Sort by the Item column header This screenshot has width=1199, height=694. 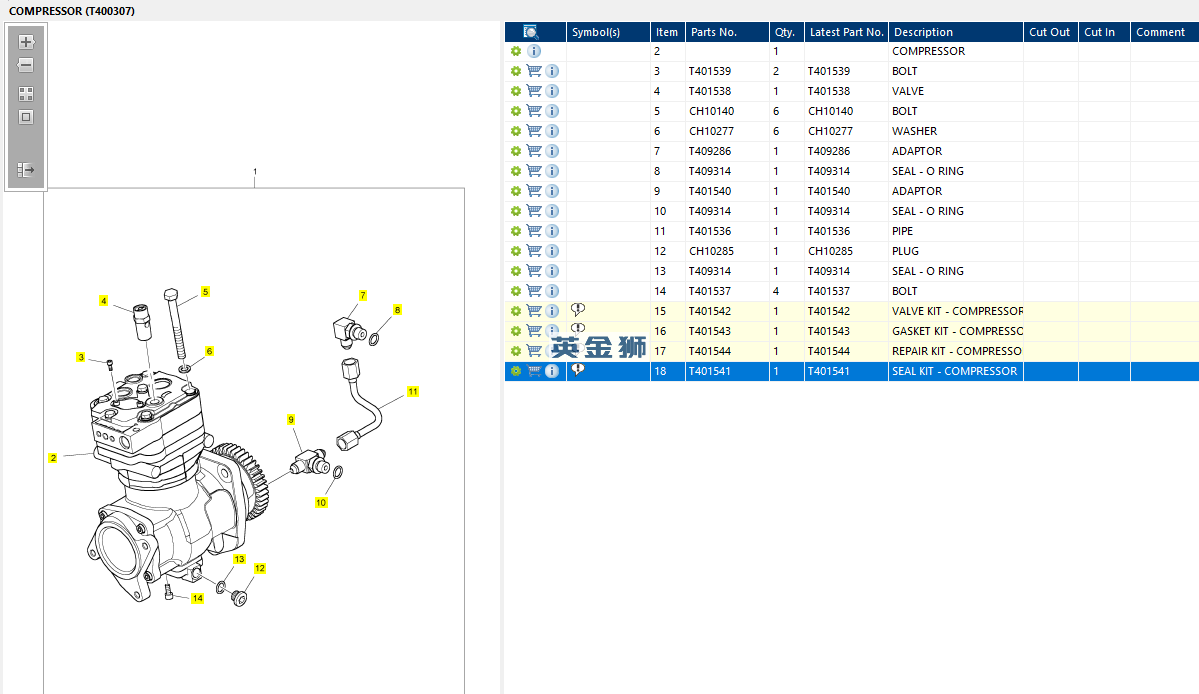668,32
